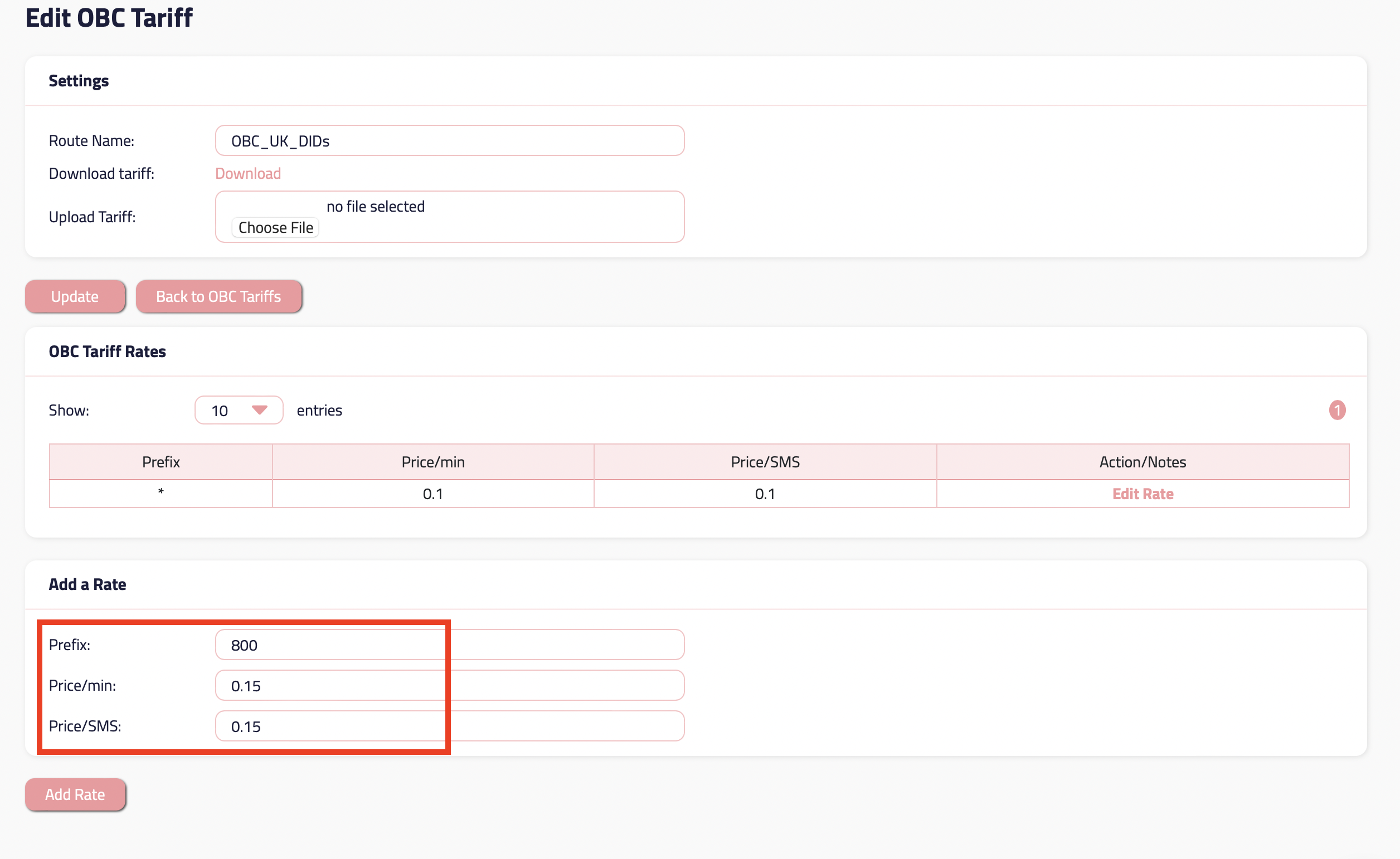Click the 0.1 Price/min table cell
This screenshot has width=1400, height=859.
tap(432, 494)
